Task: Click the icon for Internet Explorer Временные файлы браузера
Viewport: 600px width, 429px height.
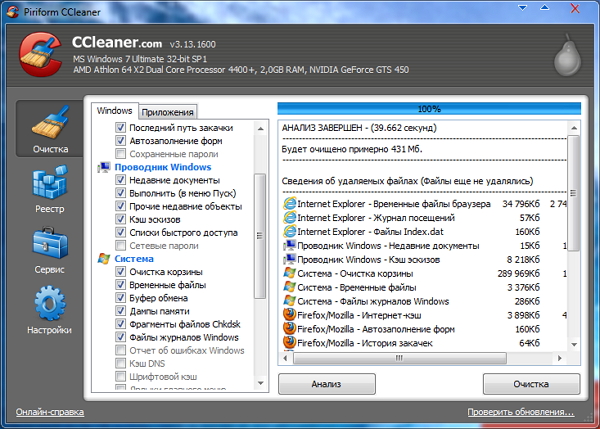Action: point(289,203)
